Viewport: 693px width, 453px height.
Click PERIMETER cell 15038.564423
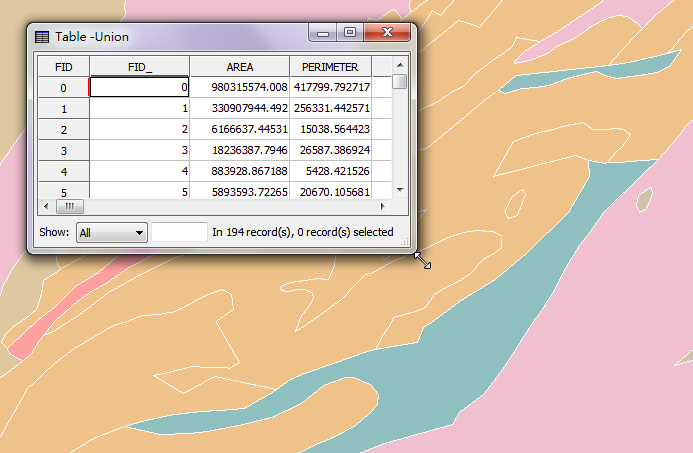click(331, 129)
